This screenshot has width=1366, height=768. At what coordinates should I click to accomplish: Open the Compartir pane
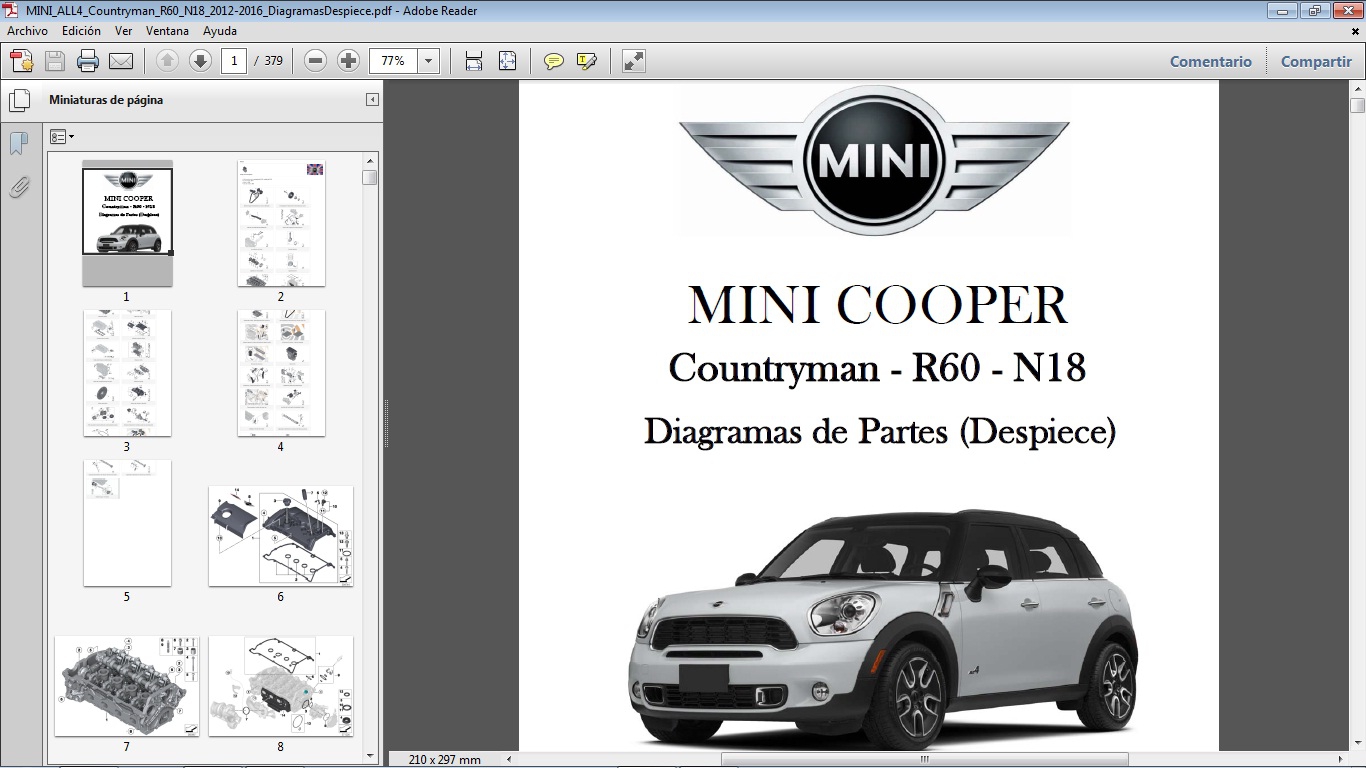[1315, 61]
